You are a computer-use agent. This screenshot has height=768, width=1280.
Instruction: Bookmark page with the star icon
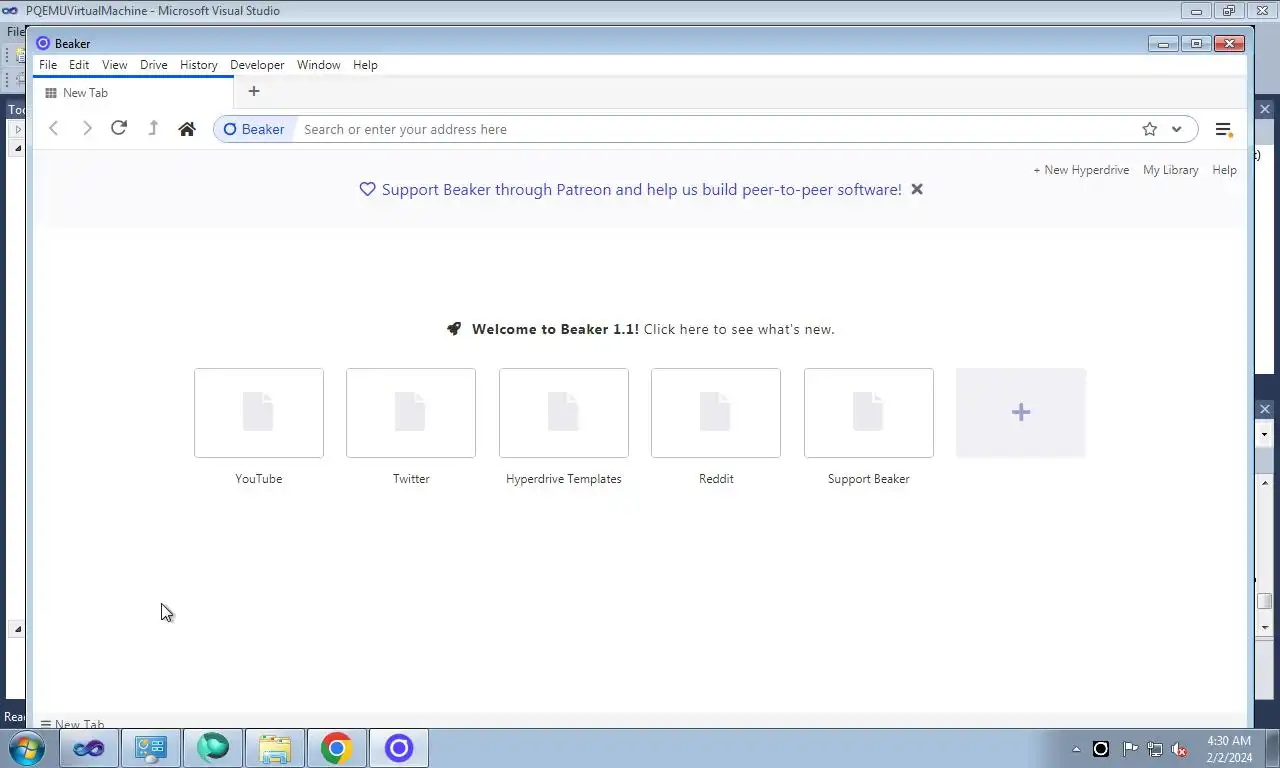tap(1150, 129)
